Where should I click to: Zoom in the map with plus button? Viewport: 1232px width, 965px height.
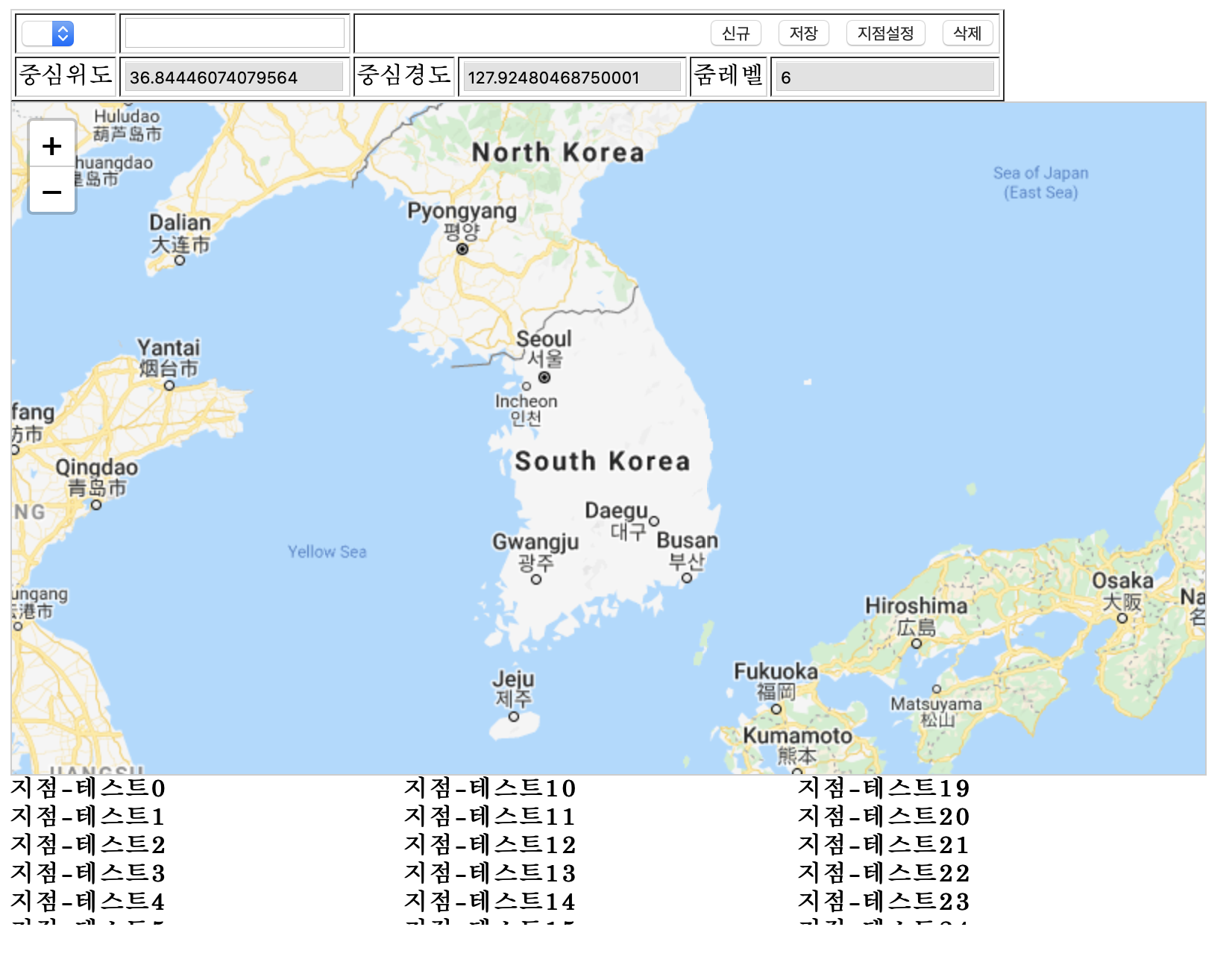[x=51, y=145]
